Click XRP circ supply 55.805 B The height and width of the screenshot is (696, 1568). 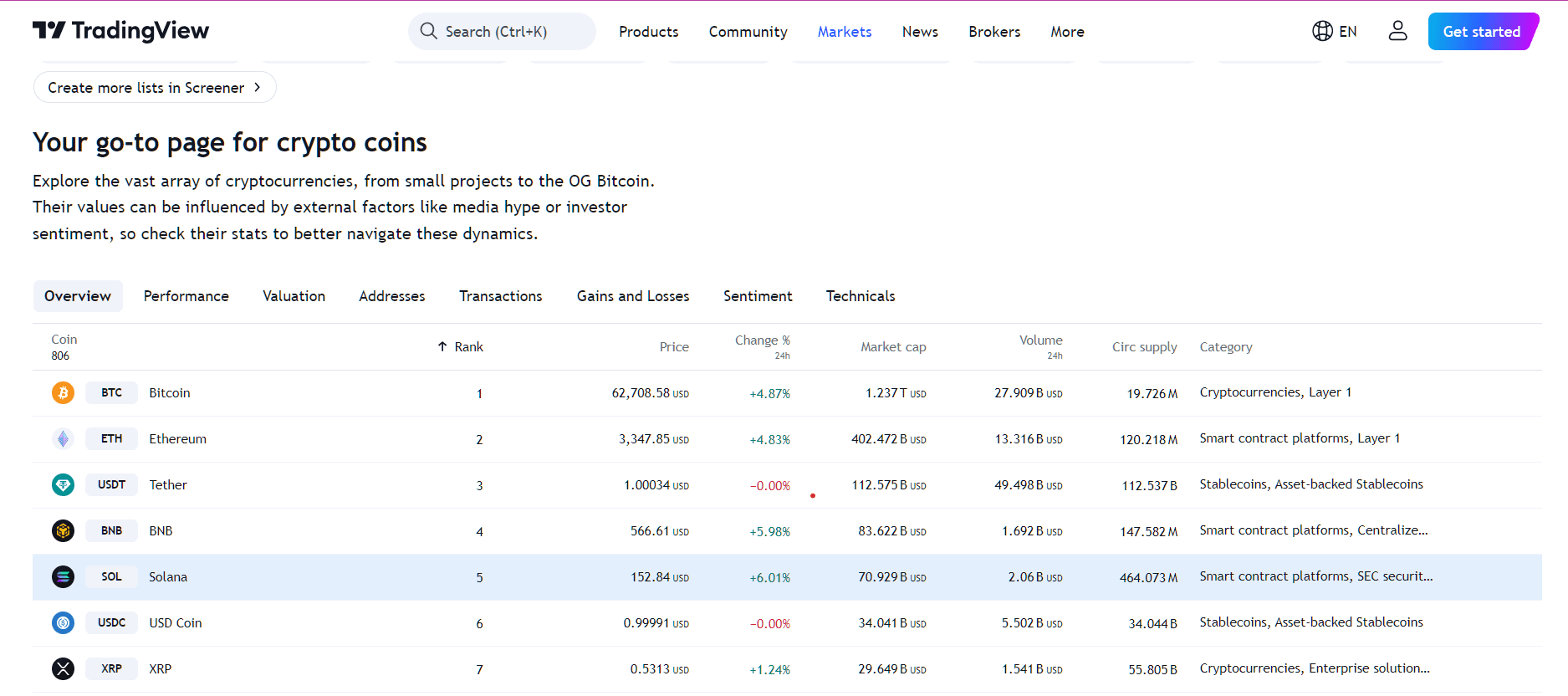pos(1152,670)
